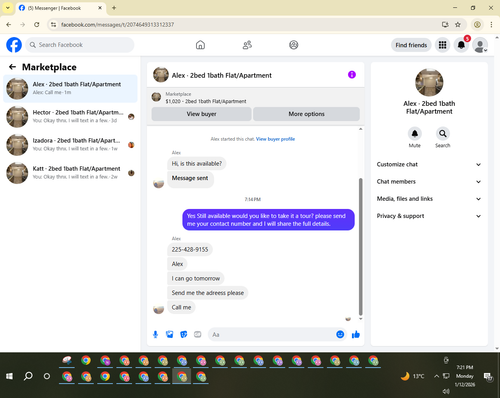The image size is (500, 398).
Task: Click More options button
Action: [x=306, y=114]
